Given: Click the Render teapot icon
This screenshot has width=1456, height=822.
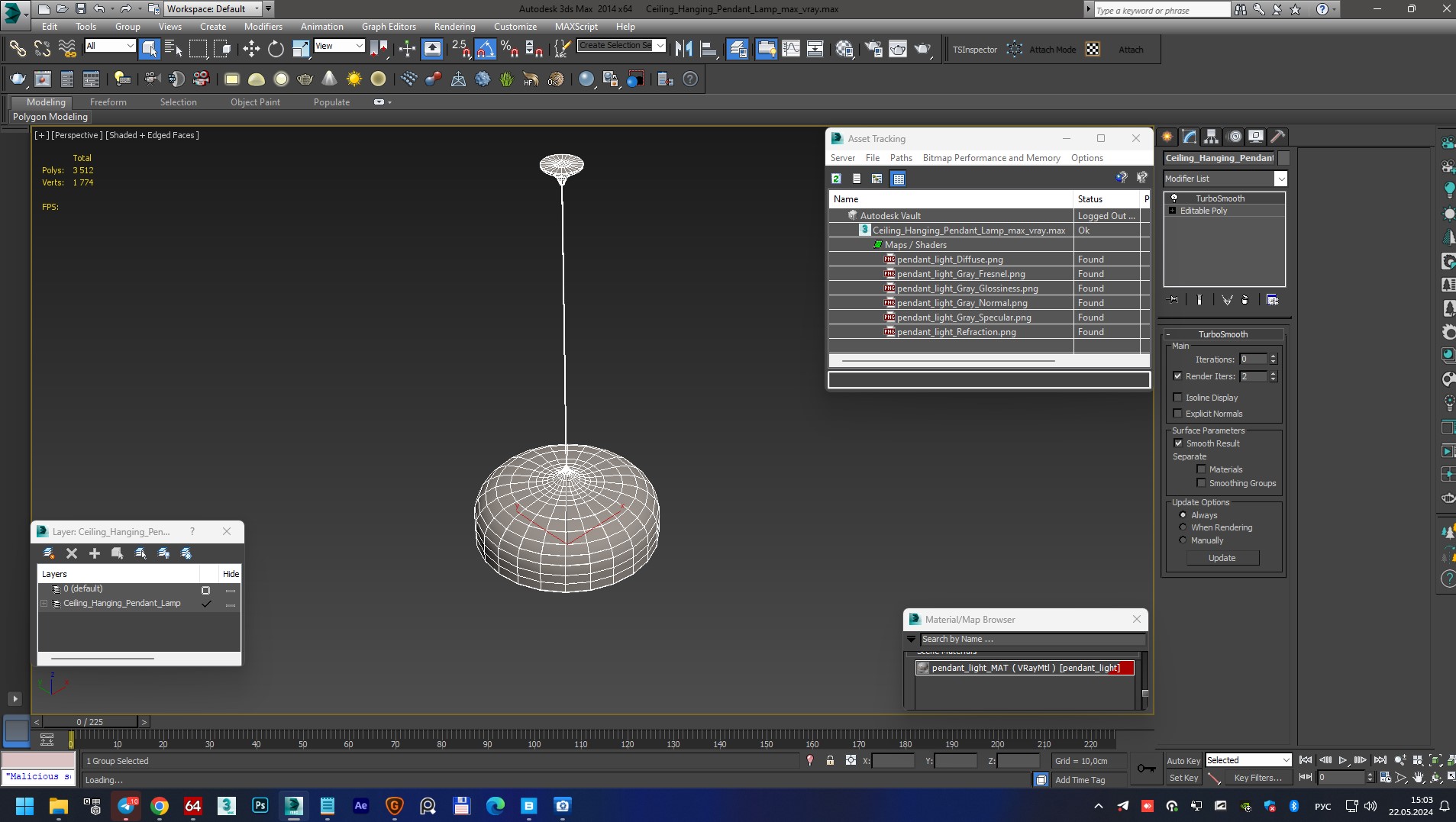Looking at the screenshot, I should point(922,49).
